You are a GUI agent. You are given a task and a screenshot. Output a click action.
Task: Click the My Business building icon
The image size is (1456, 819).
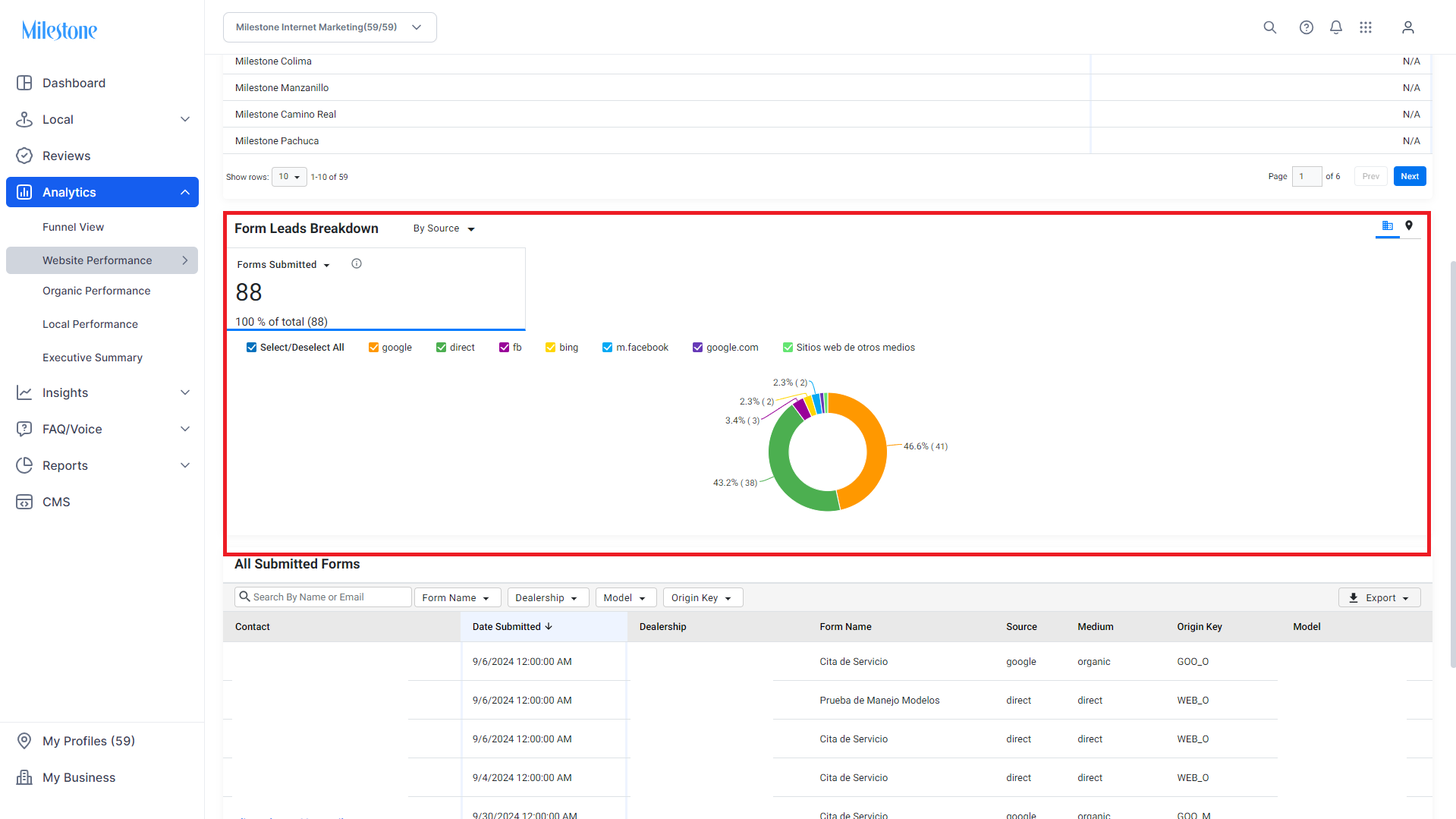pos(24,777)
